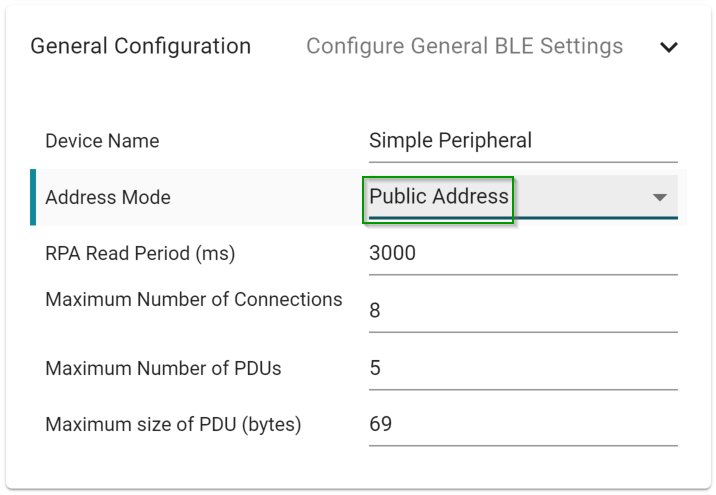Select the Maximum Number of PDUs label
The width and height of the screenshot is (716, 495).
pyautogui.click(x=163, y=368)
